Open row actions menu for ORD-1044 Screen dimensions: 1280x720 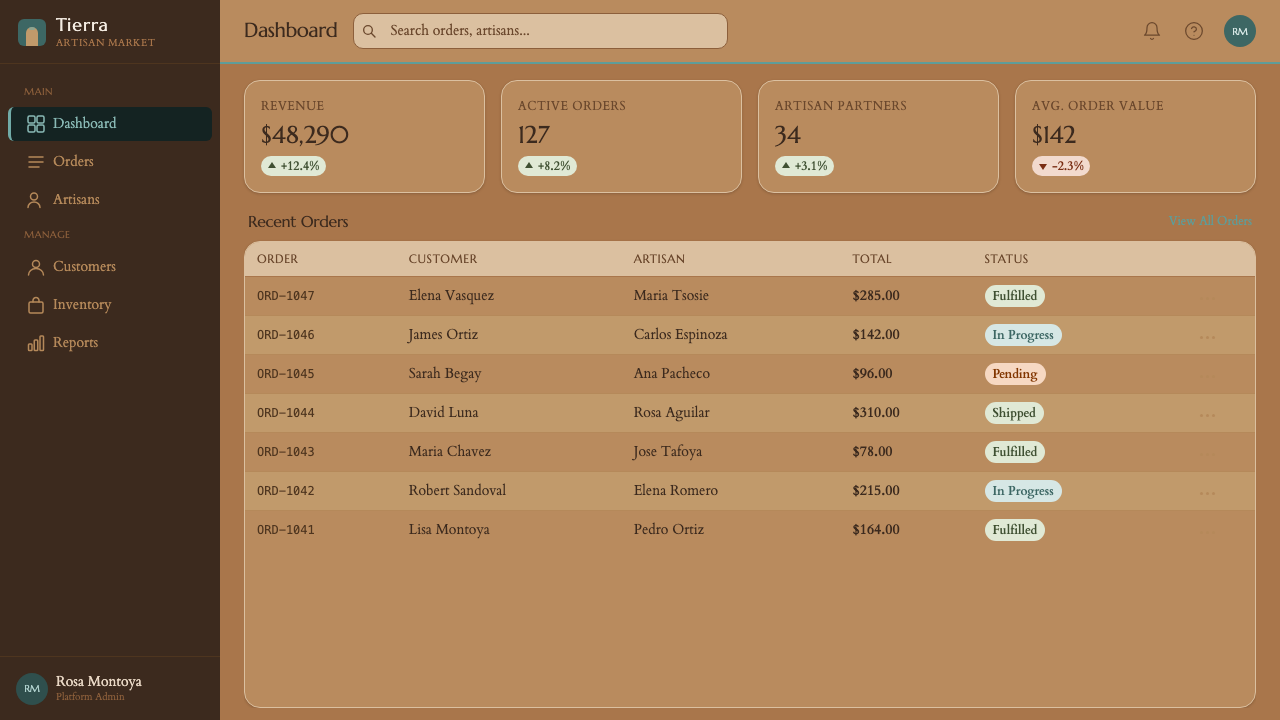coord(1207,414)
